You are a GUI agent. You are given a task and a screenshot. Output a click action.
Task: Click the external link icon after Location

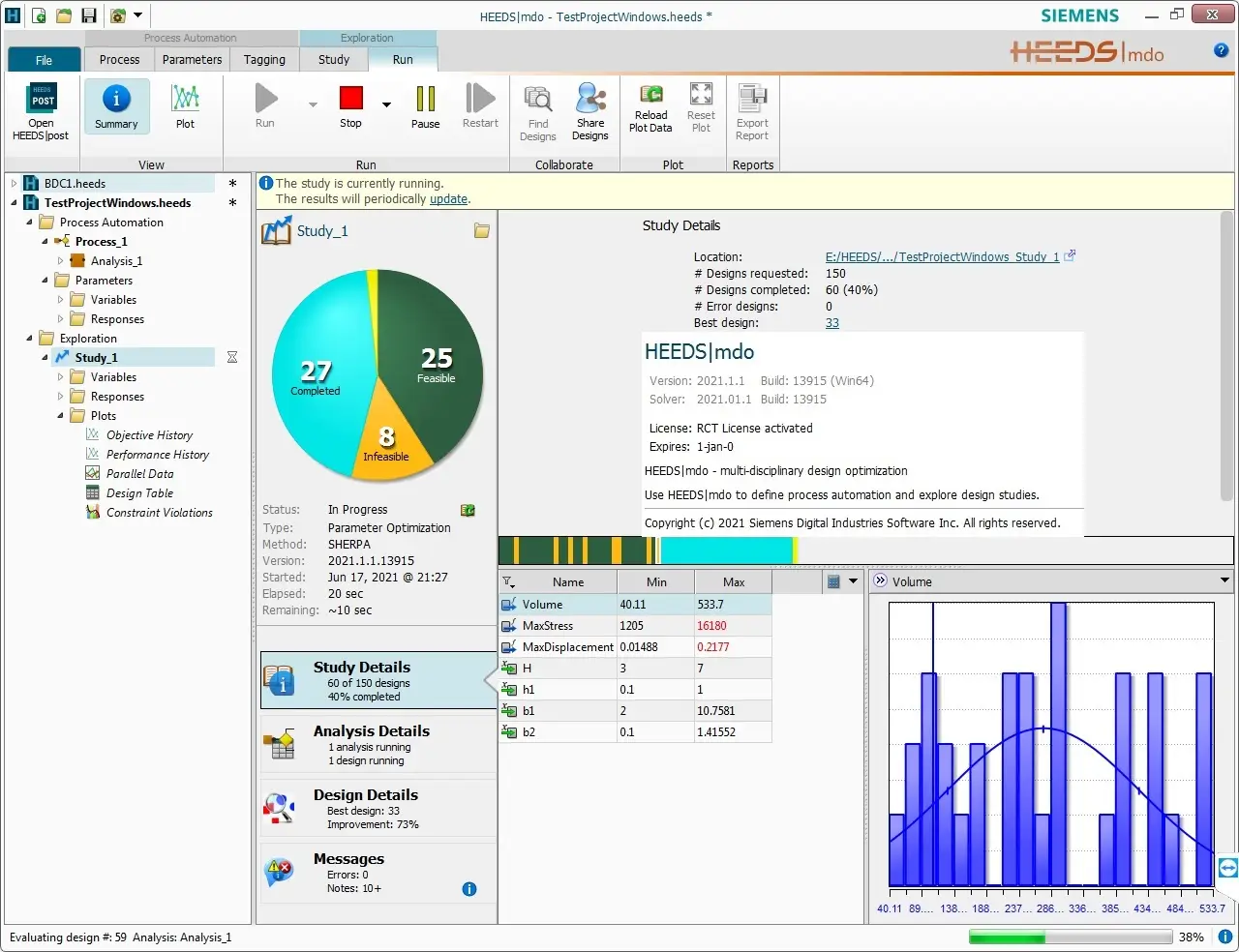[x=1070, y=256]
